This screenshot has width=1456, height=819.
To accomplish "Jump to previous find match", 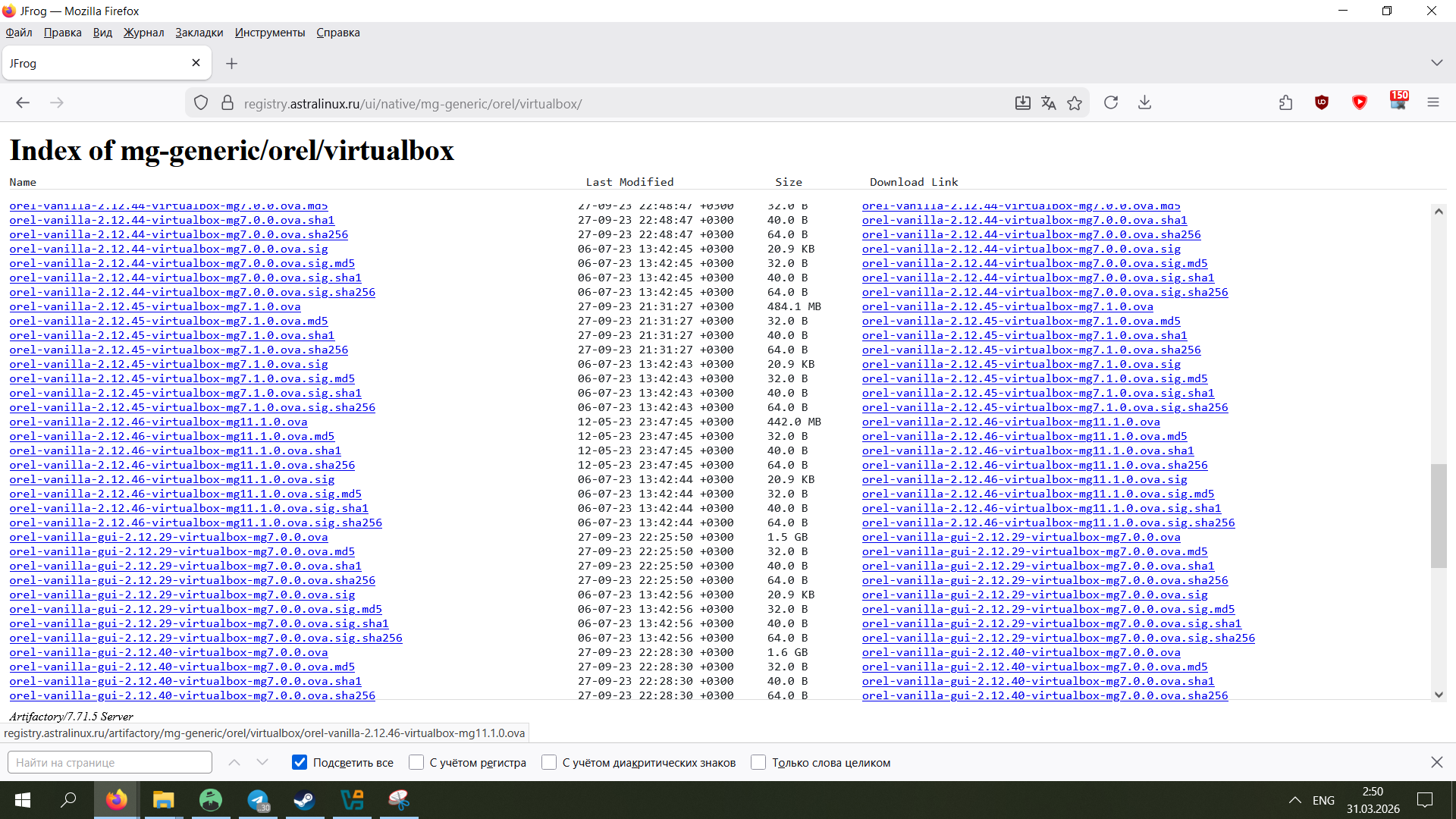I will (x=234, y=762).
